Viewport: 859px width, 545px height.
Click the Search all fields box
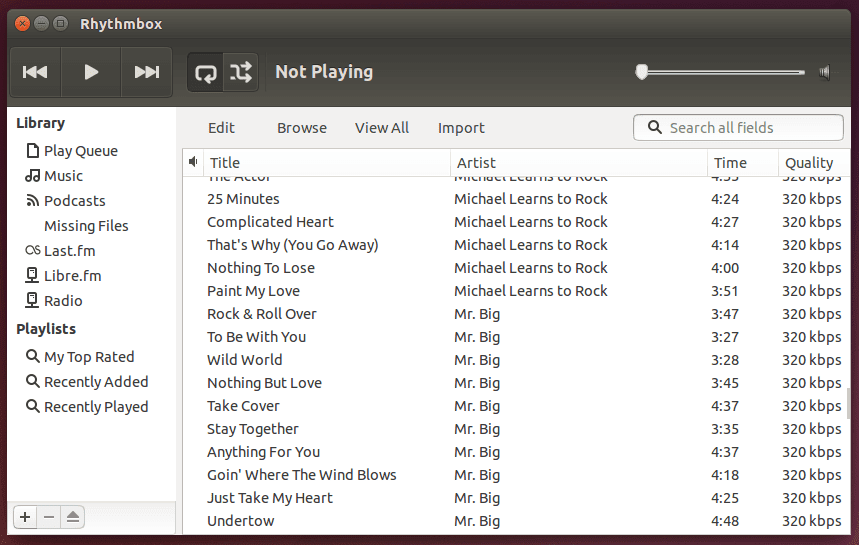tap(750, 128)
